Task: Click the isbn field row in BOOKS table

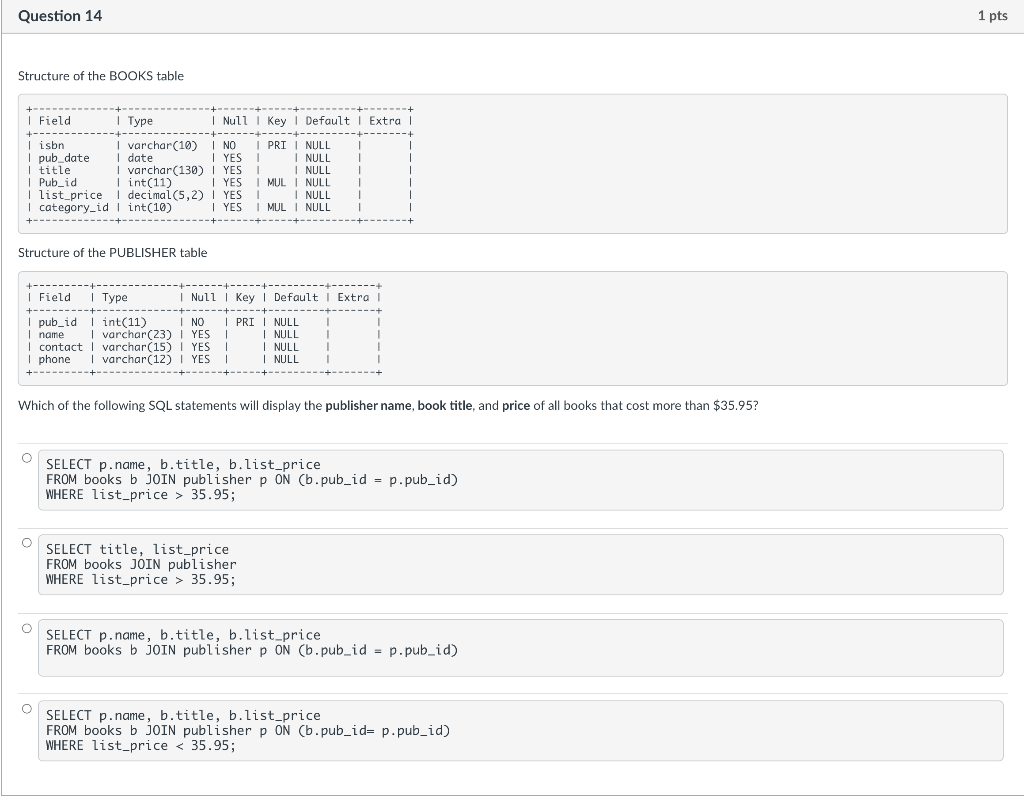Action: point(219,145)
